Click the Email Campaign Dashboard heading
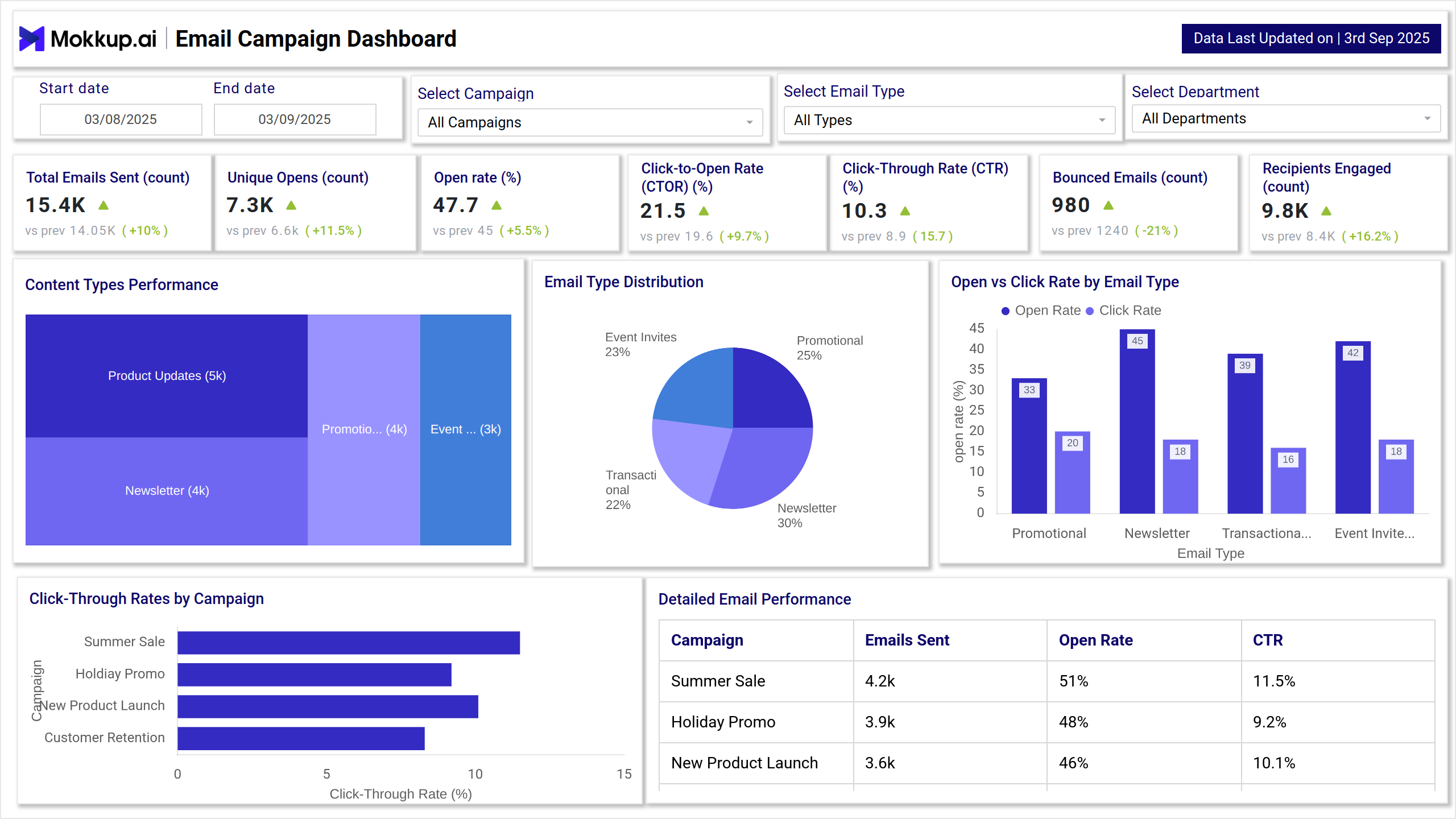1456x819 pixels. point(316,39)
